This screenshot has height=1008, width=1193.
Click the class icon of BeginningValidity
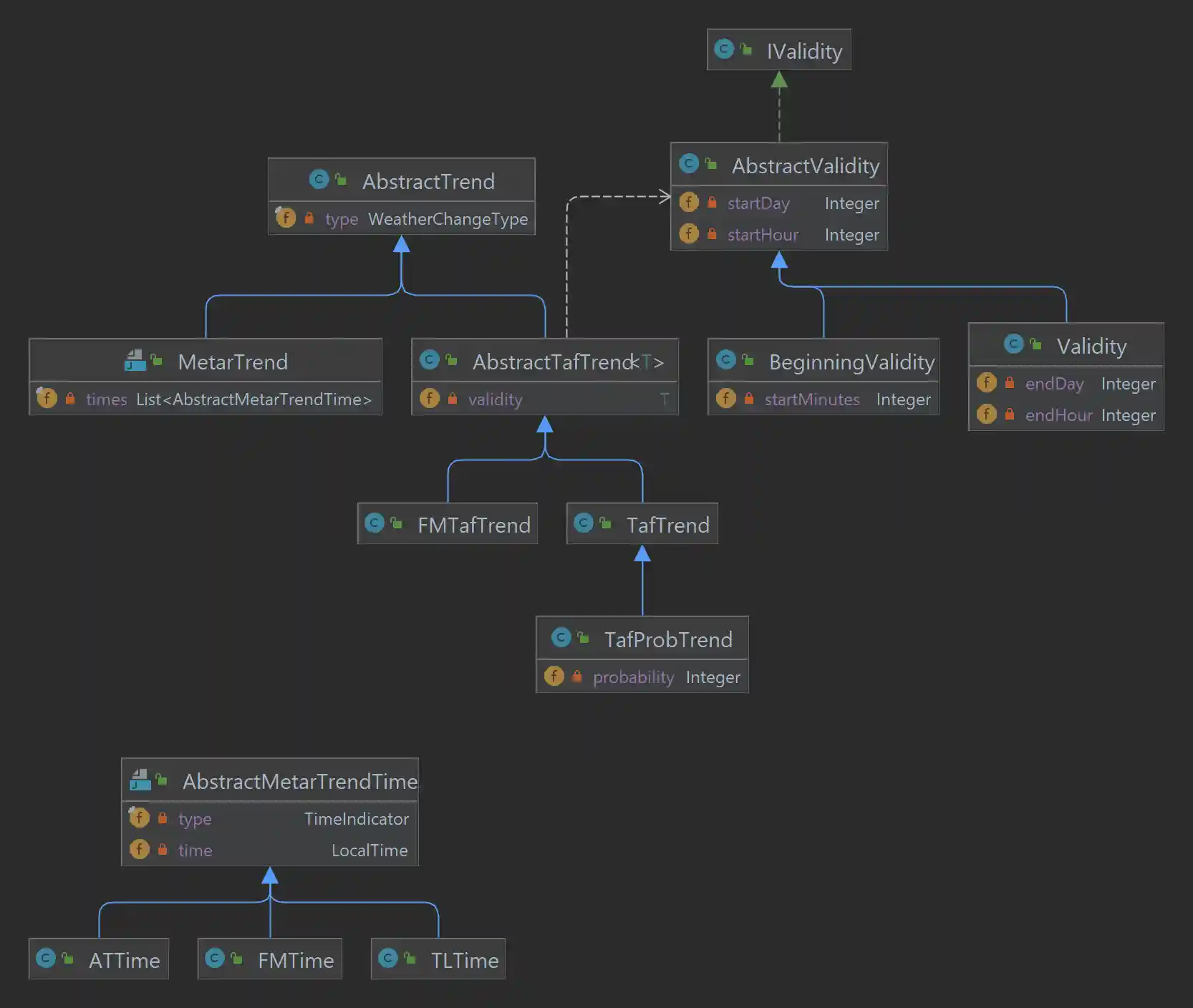click(x=726, y=361)
